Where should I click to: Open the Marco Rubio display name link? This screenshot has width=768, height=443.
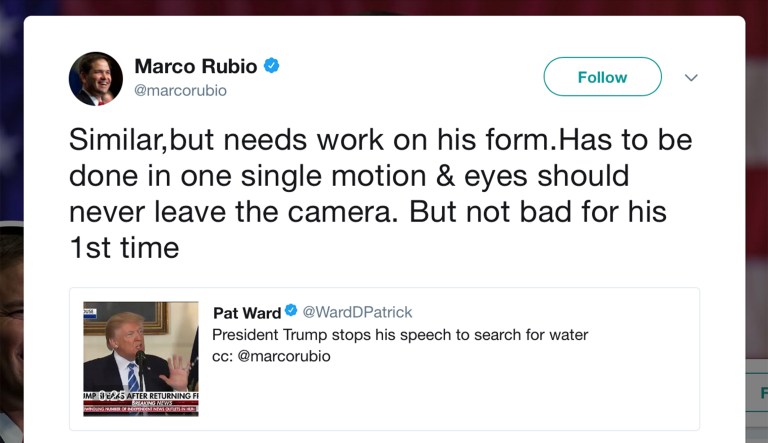click(195, 67)
